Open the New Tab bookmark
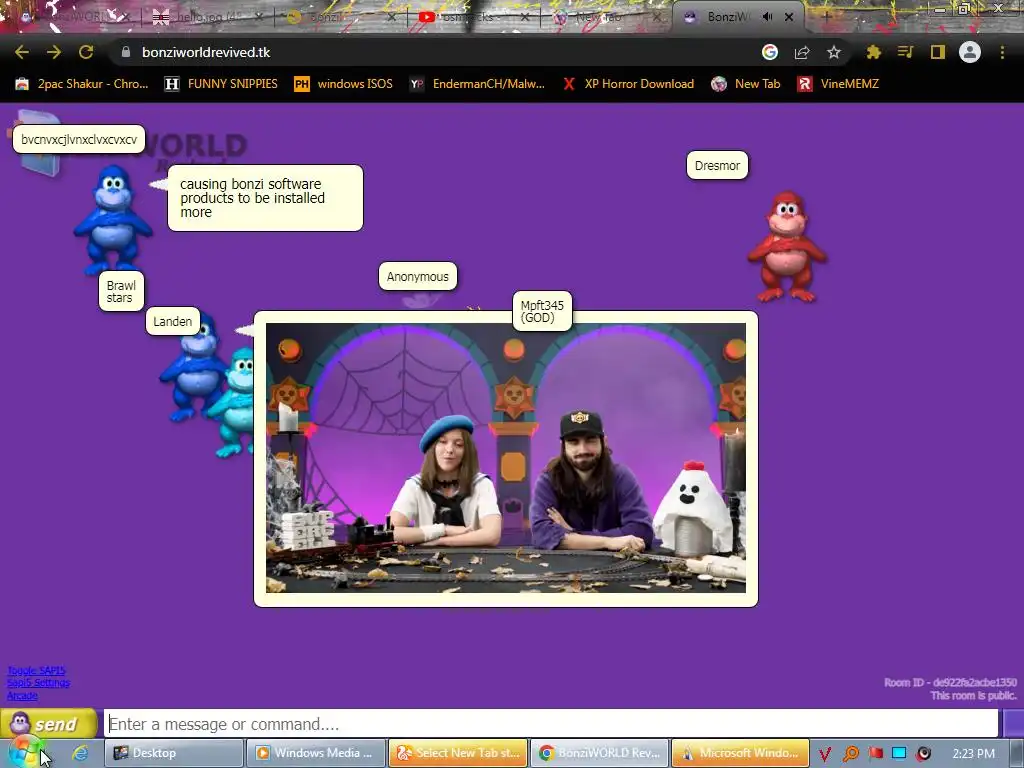 (x=746, y=84)
